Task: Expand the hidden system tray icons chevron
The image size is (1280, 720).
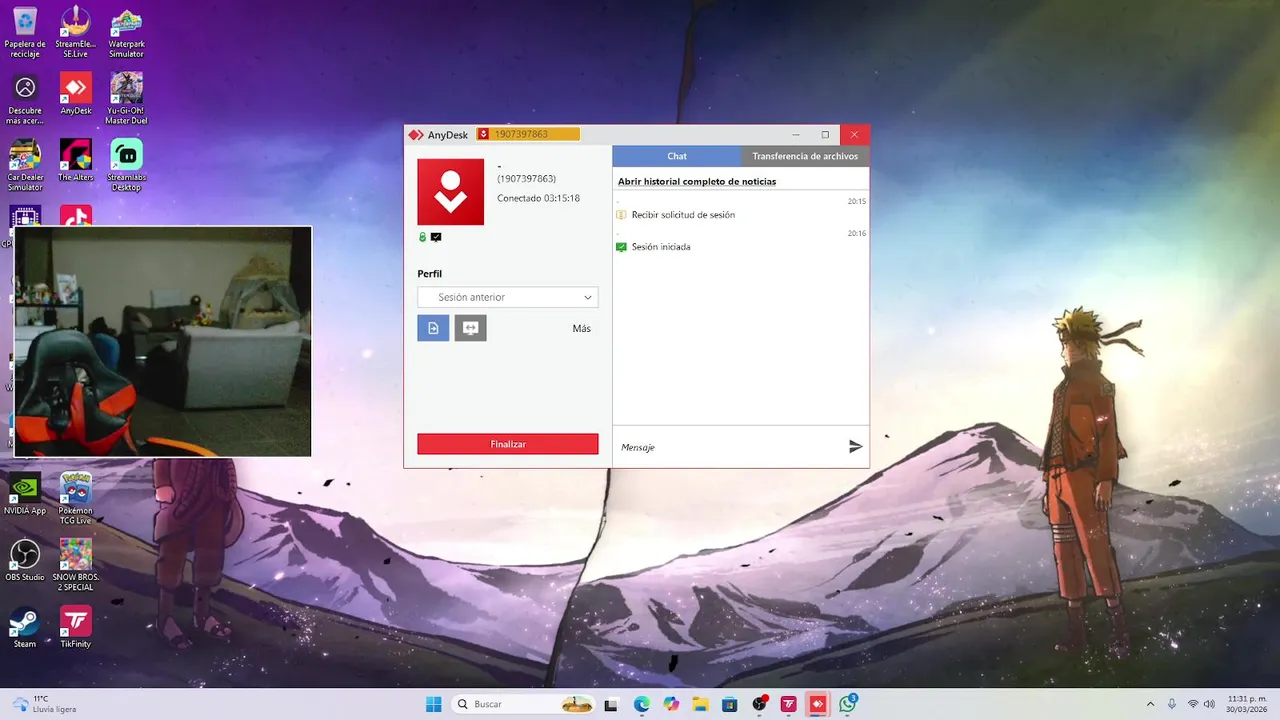Action: click(1150, 704)
